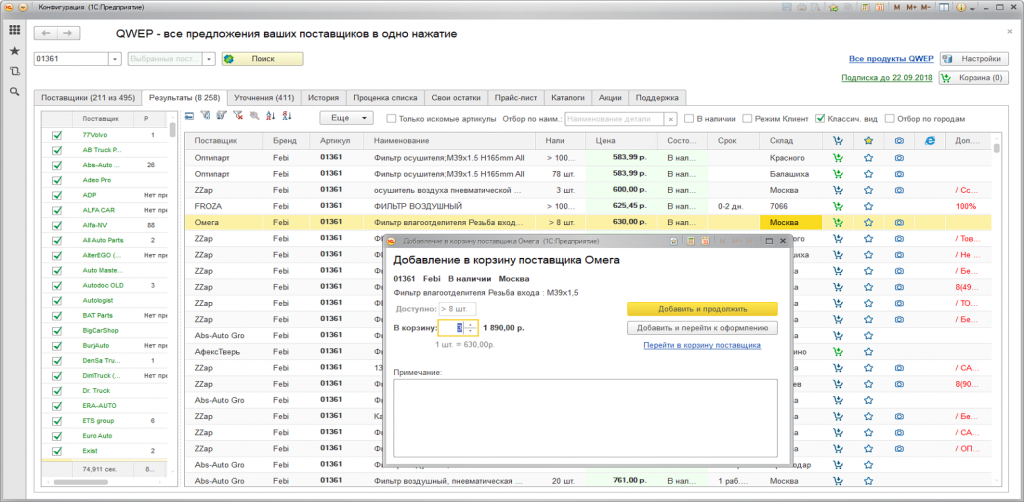Viewport: 1024px width, 502px height.
Task: Open the 'История' tab
Action: click(x=324, y=98)
